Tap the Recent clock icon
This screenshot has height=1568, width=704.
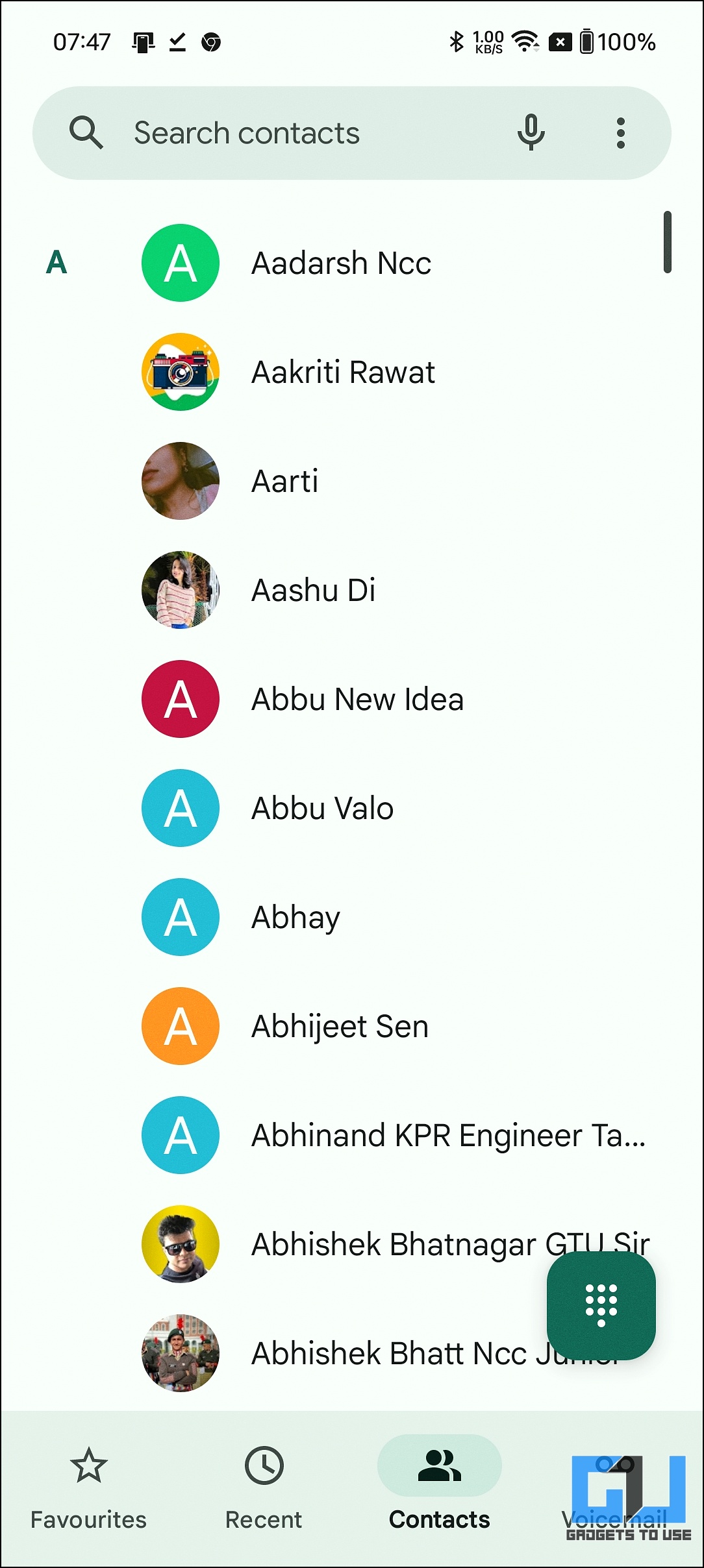pos(264,1465)
